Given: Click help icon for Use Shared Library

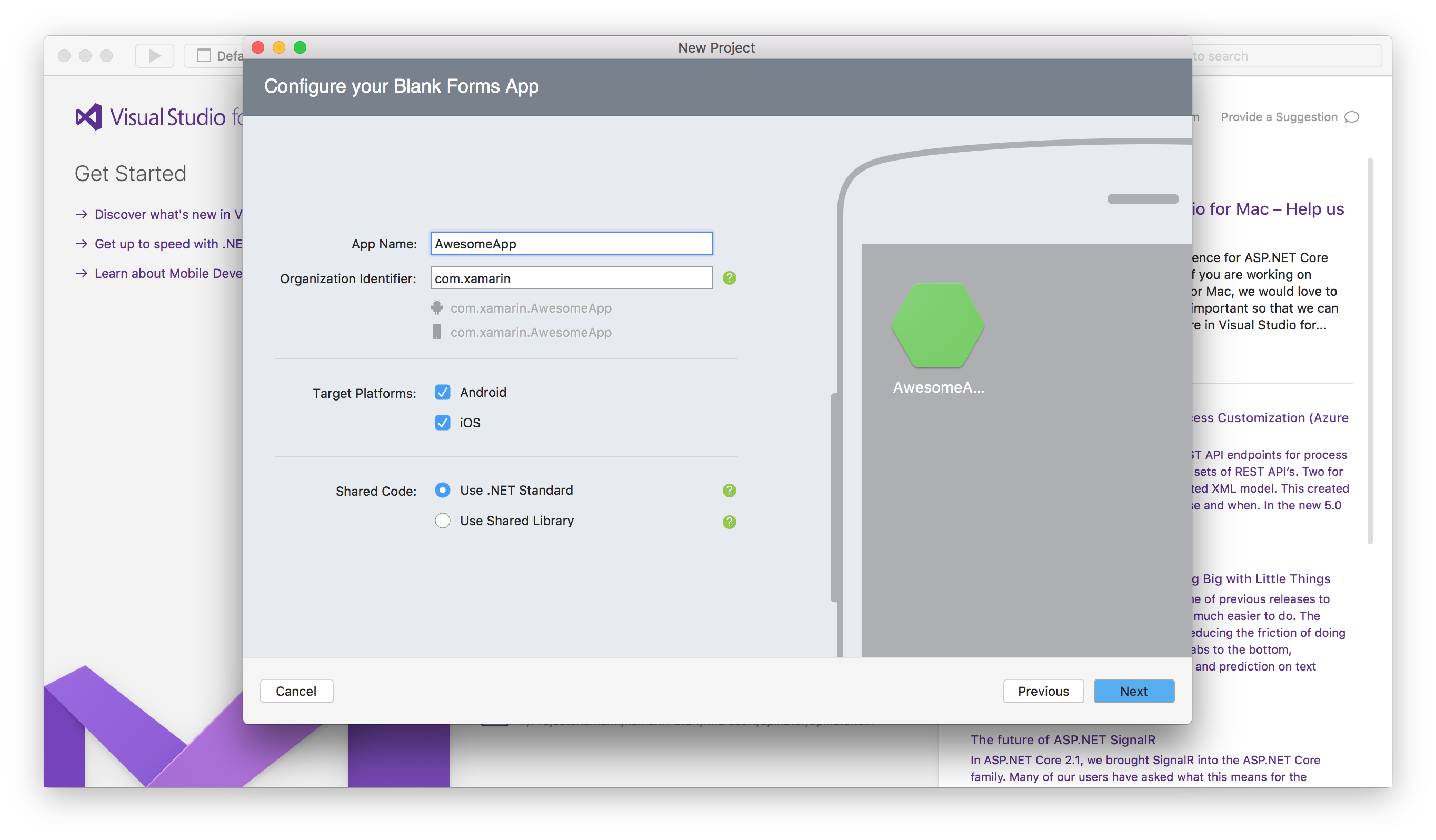Looking at the screenshot, I should coord(730,522).
